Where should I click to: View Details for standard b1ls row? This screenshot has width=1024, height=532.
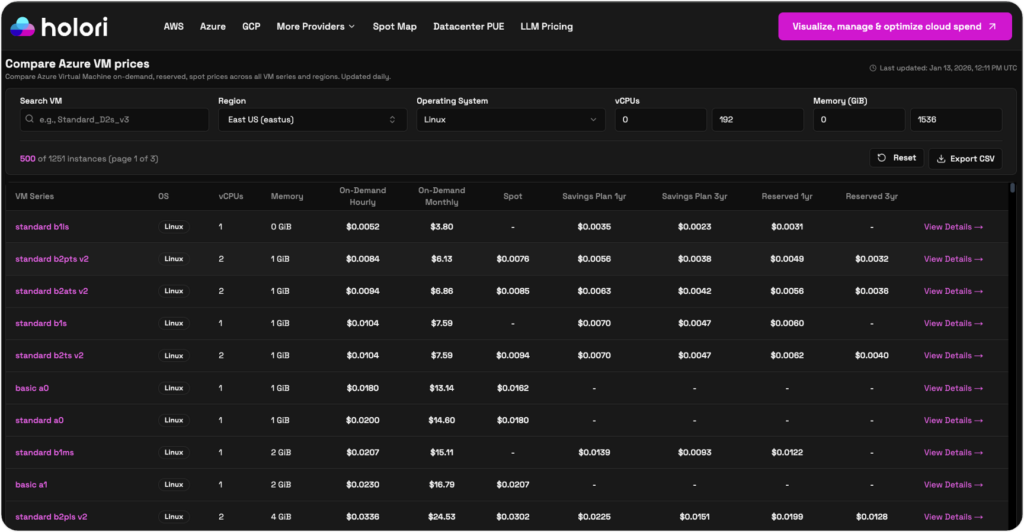point(953,227)
